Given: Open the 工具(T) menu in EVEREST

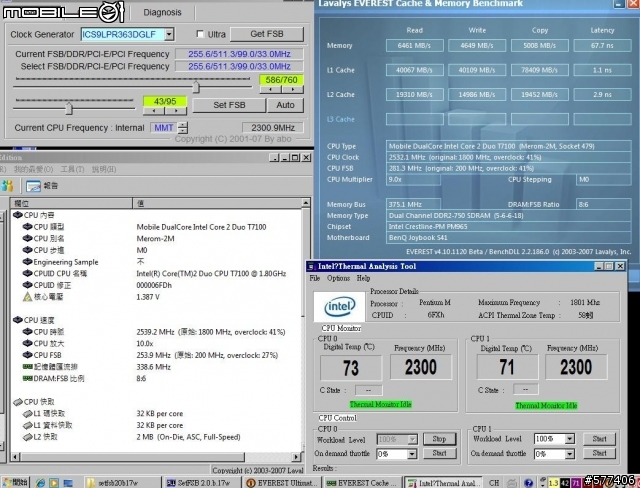Looking at the screenshot, I should (x=72, y=169).
